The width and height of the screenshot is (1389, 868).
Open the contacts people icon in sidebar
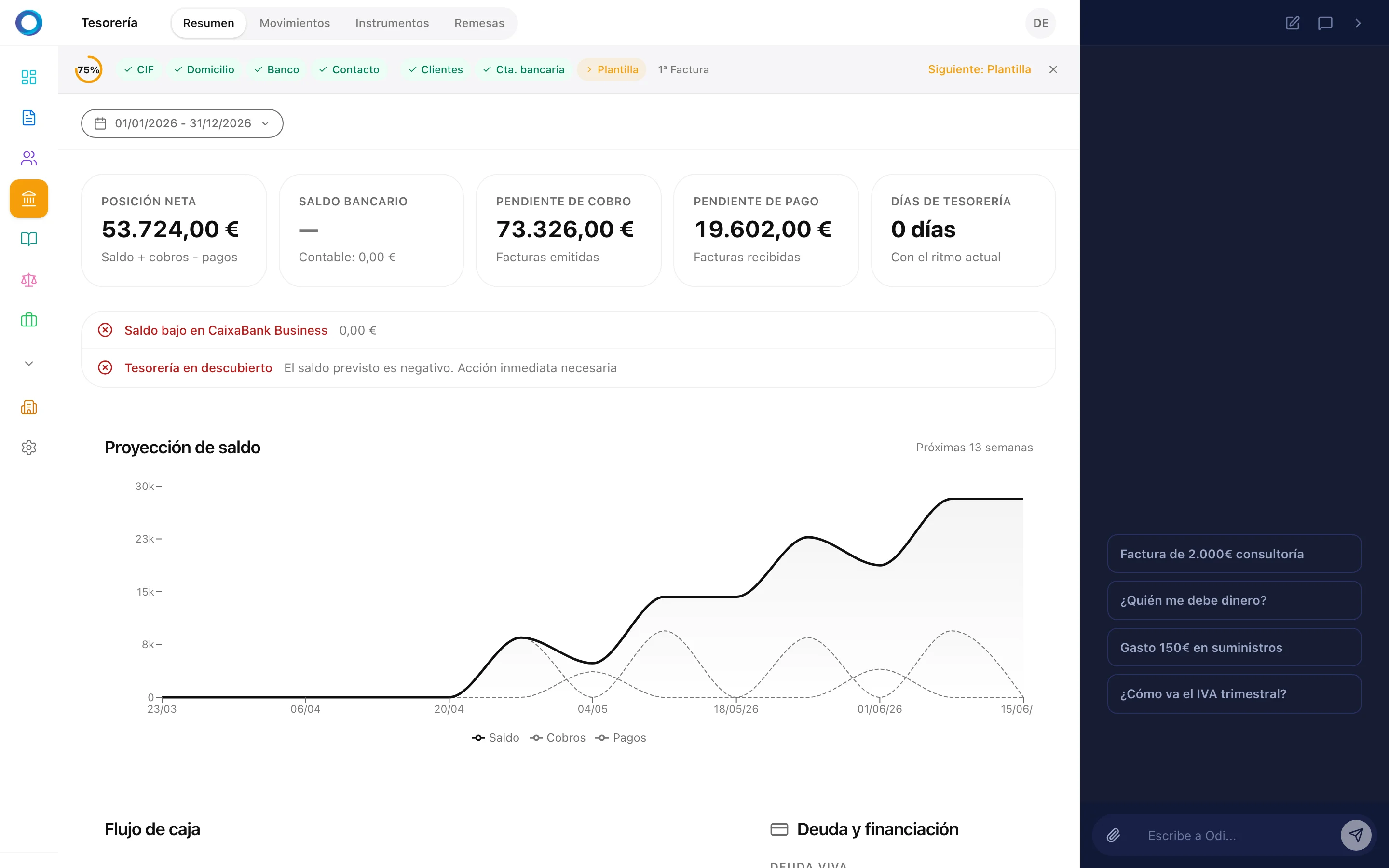point(29,158)
